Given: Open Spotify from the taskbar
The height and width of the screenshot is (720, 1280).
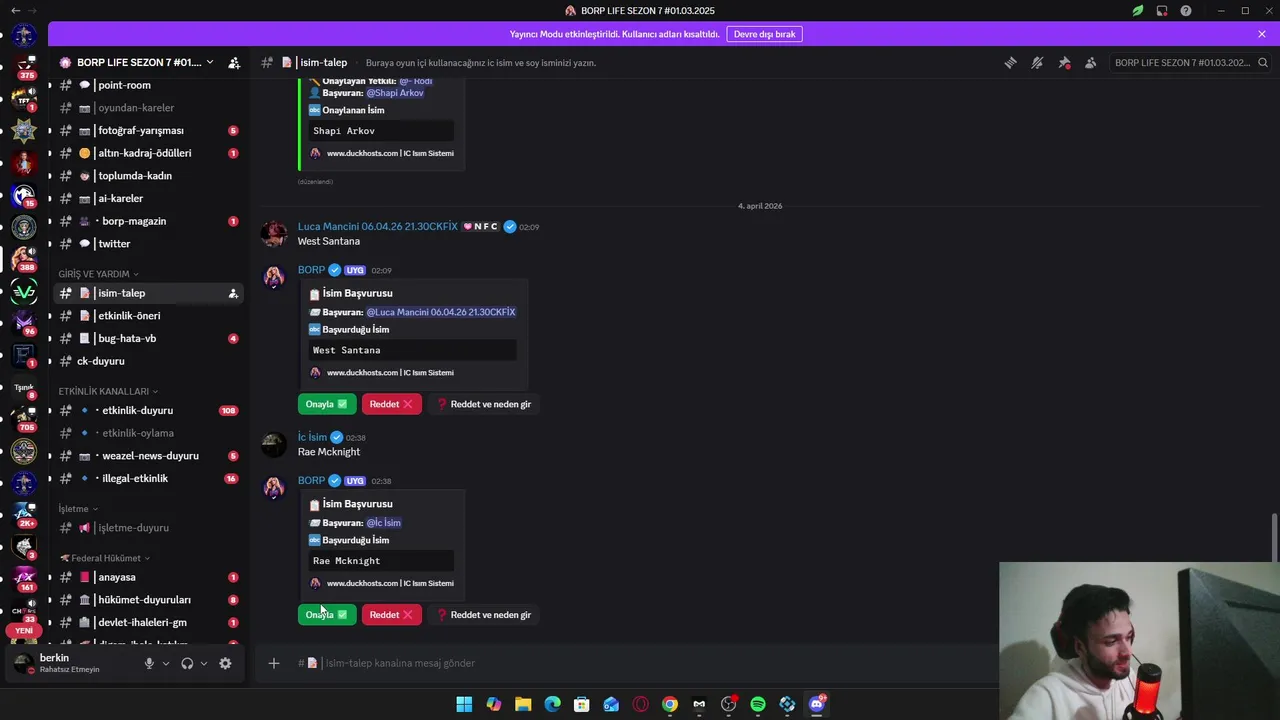Looking at the screenshot, I should pos(758,704).
